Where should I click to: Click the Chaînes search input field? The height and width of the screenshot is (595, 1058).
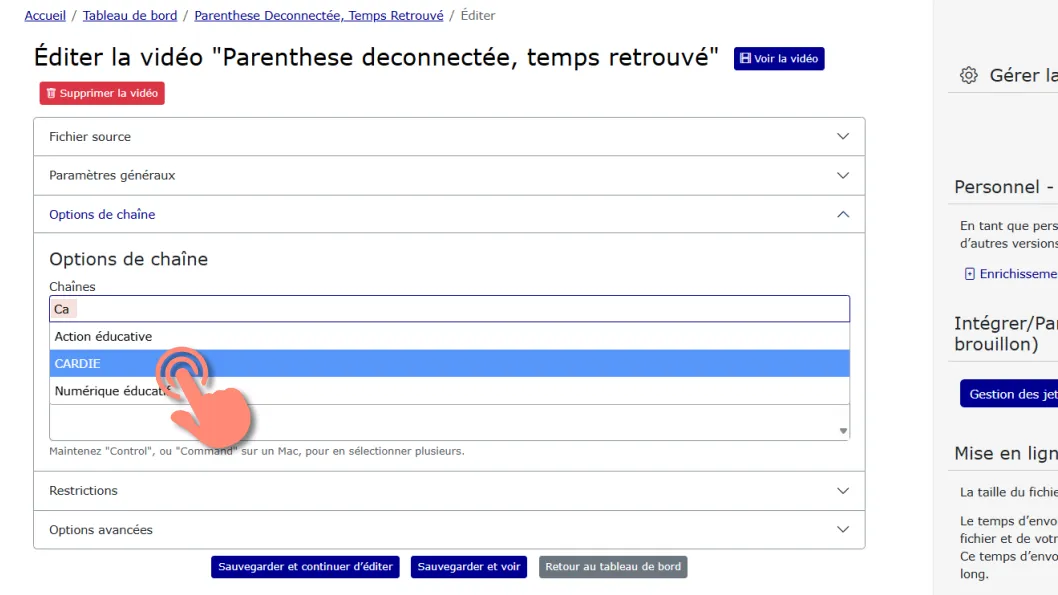coord(449,309)
